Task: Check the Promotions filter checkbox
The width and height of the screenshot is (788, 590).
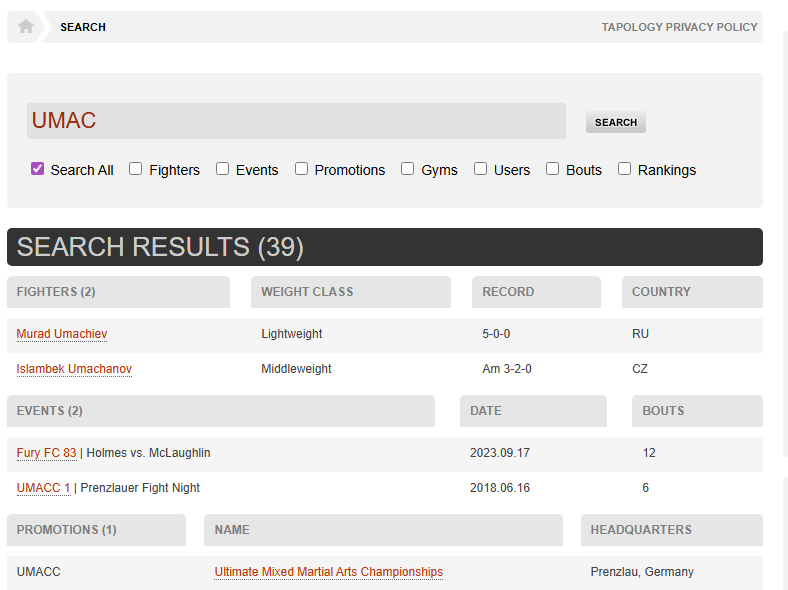Action: tap(301, 169)
